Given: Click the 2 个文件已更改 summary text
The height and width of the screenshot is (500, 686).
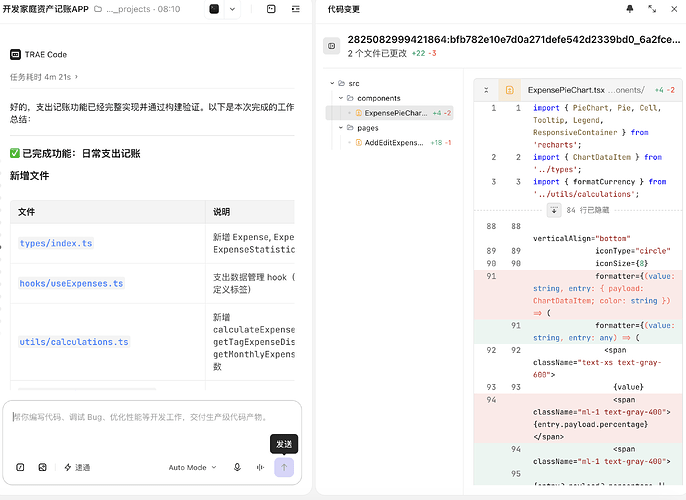Looking at the screenshot, I should 377,53.
